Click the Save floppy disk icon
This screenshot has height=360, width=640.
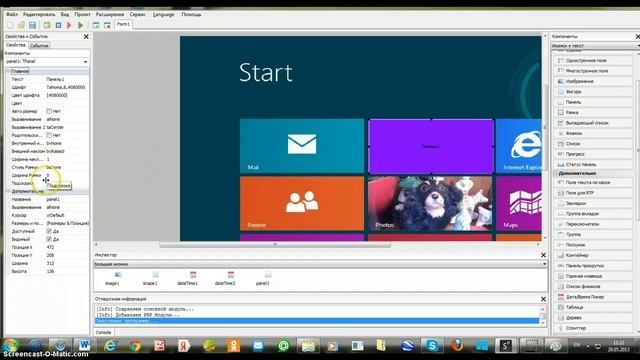[32, 25]
